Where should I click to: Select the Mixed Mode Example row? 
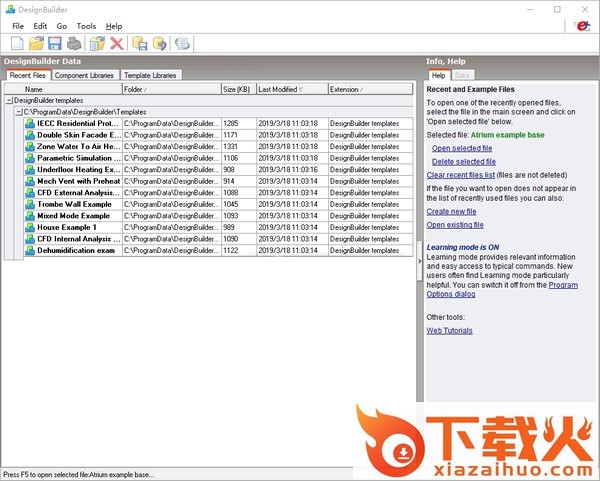coord(74,216)
